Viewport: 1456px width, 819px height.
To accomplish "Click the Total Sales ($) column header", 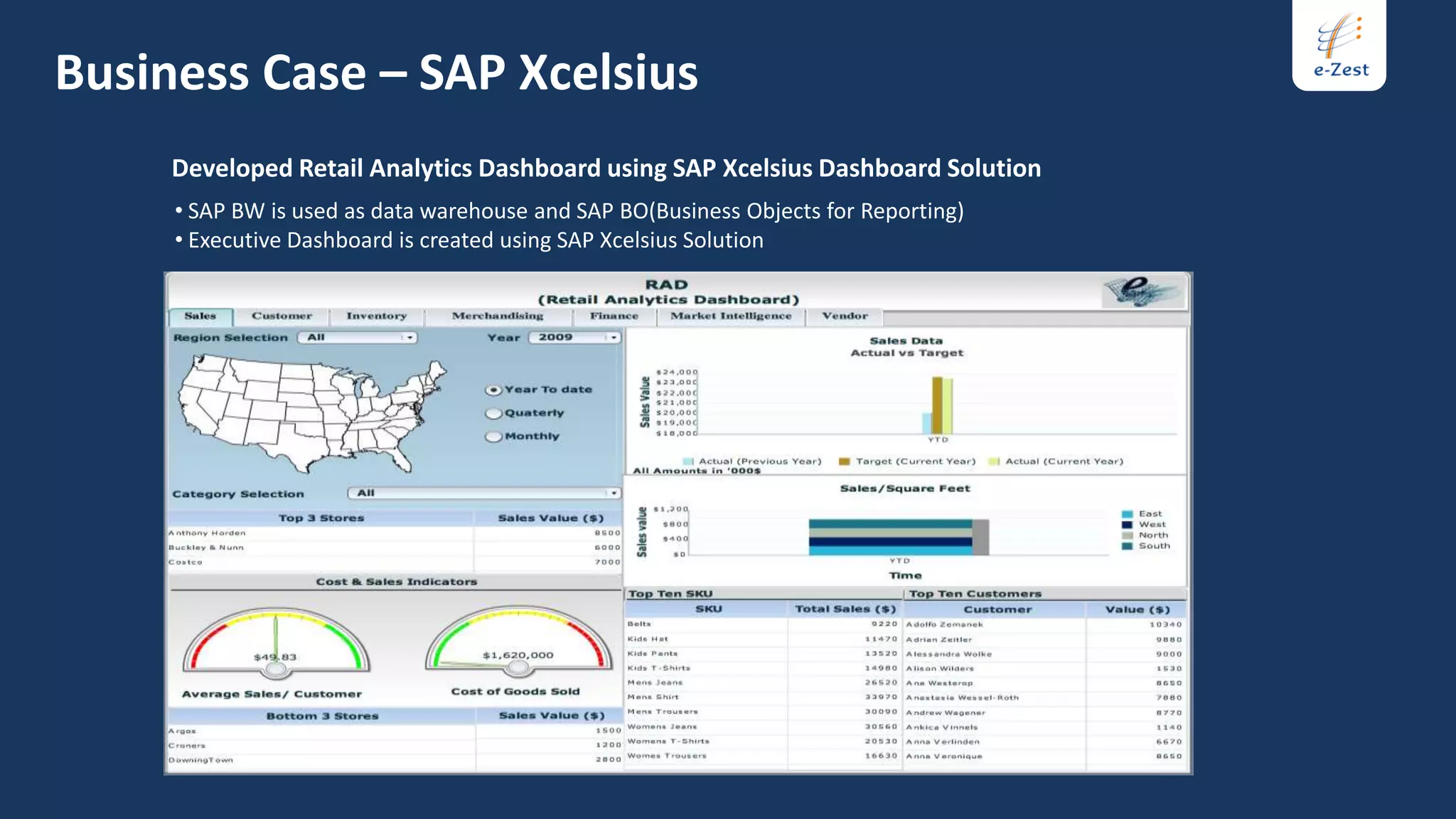I will [x=845, y=609].
